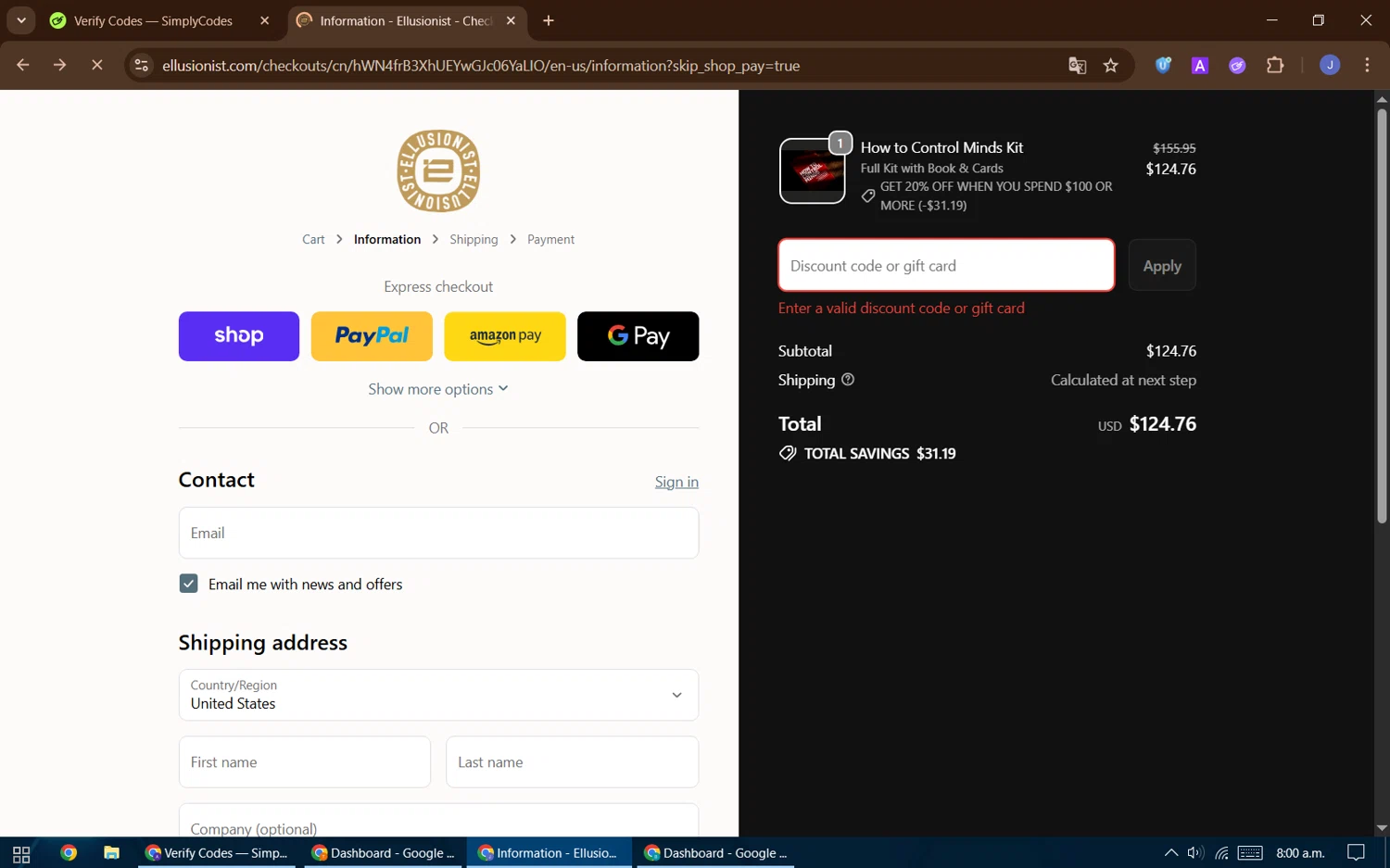Image resolution: width=1390 pixels, height=868 pixels.
Task: Open File Explorer from taskbar
Action: point(111,853)
